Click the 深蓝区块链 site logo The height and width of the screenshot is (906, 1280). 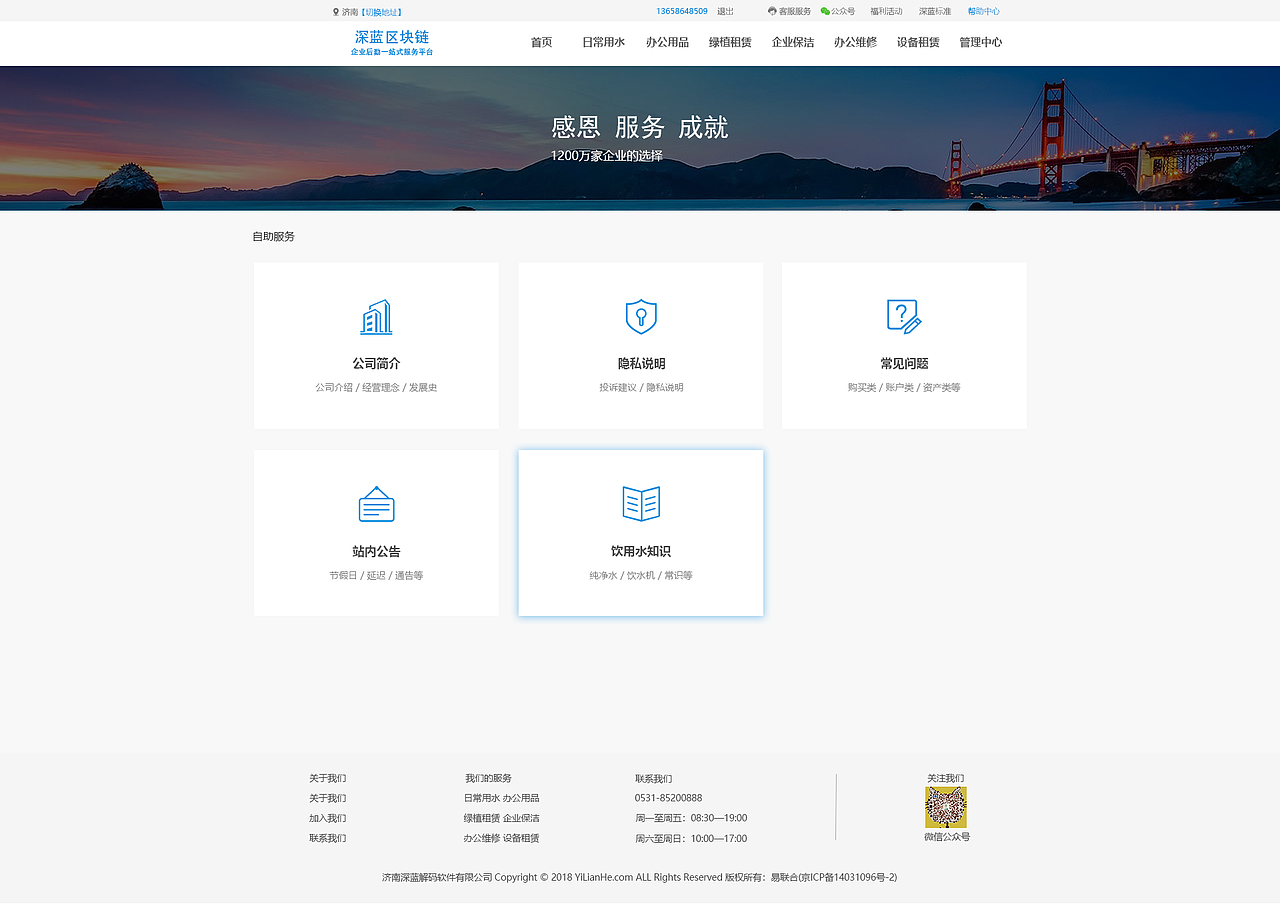pyautogui.click(x=390, y=42)
